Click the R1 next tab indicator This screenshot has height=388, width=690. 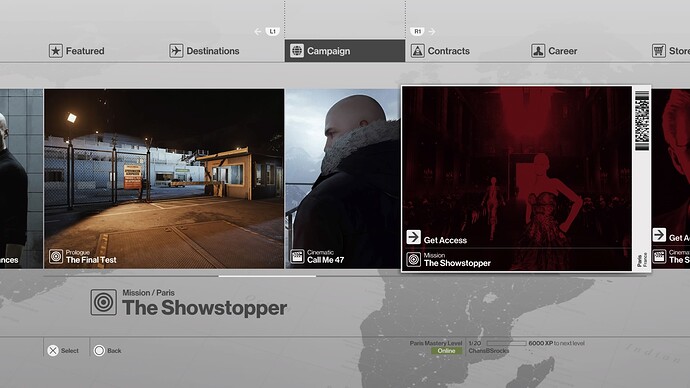[418, 31]
